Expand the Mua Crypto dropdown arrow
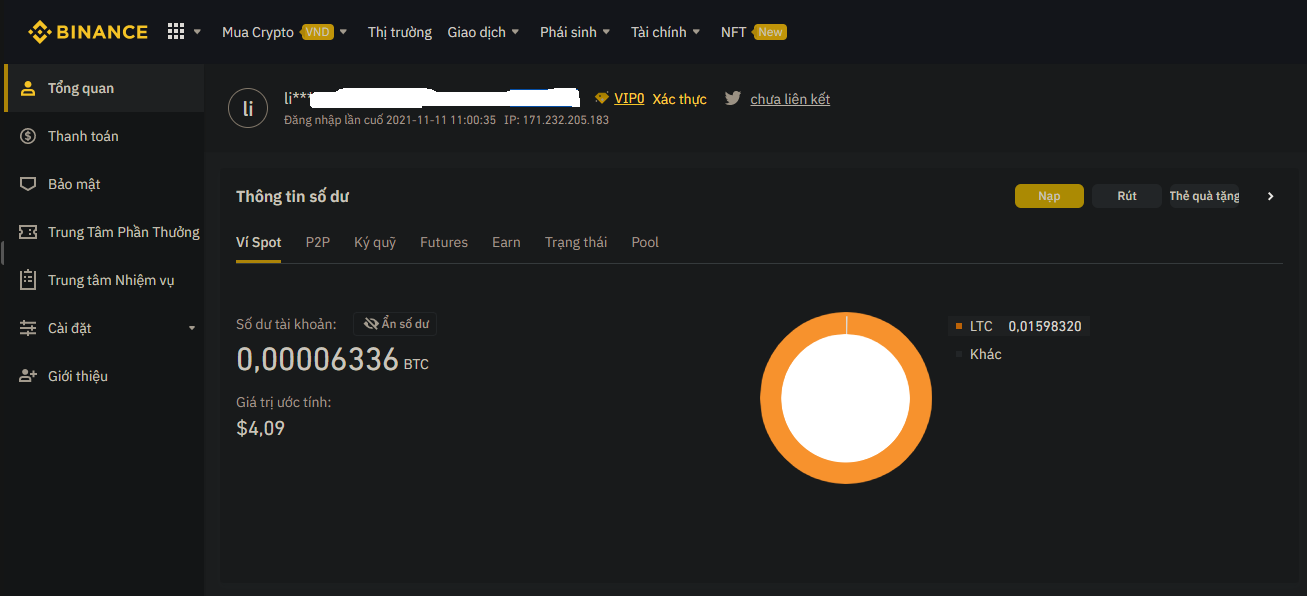Viewport: 1307px width, 596px height. coord(343,32)
